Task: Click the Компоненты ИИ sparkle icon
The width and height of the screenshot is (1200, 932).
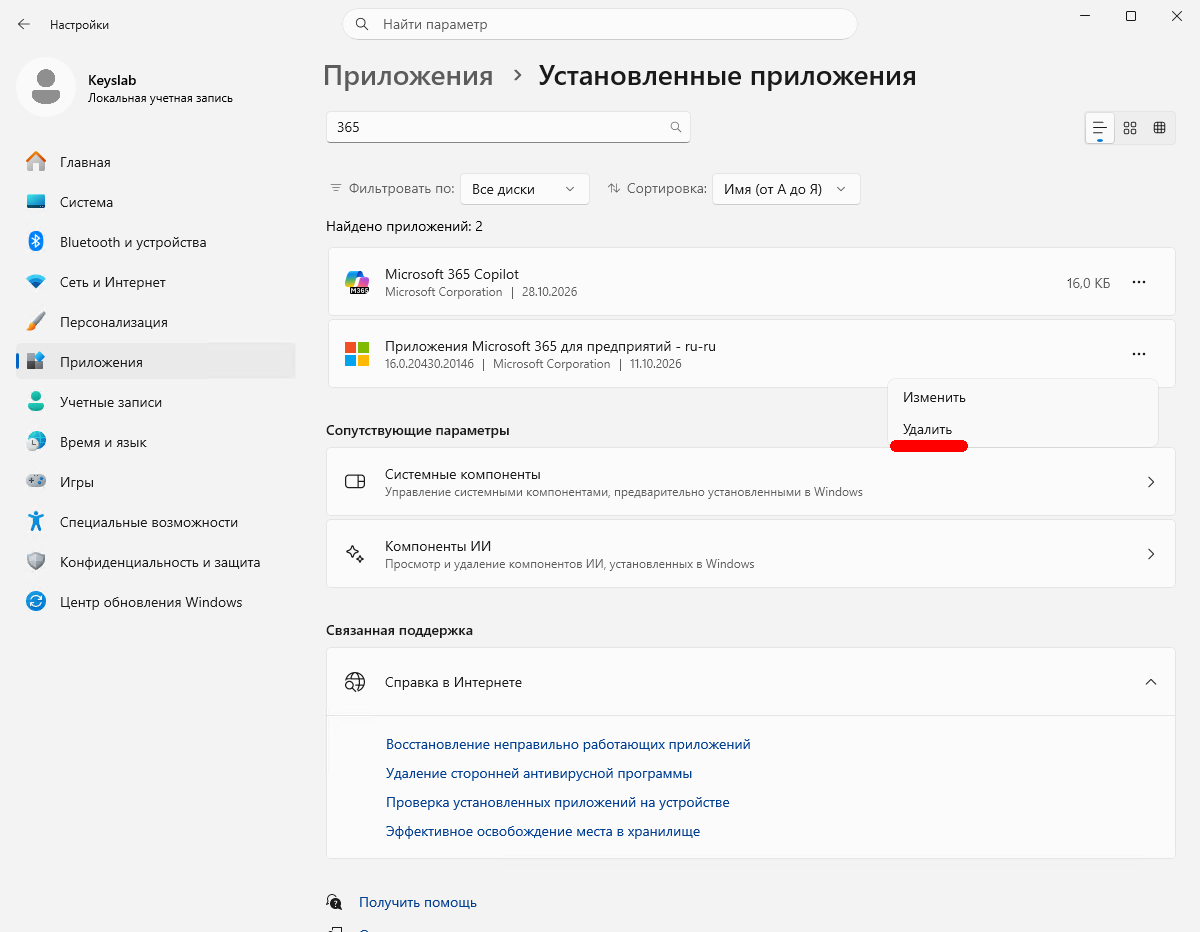Action: click(x=355, y=554)
